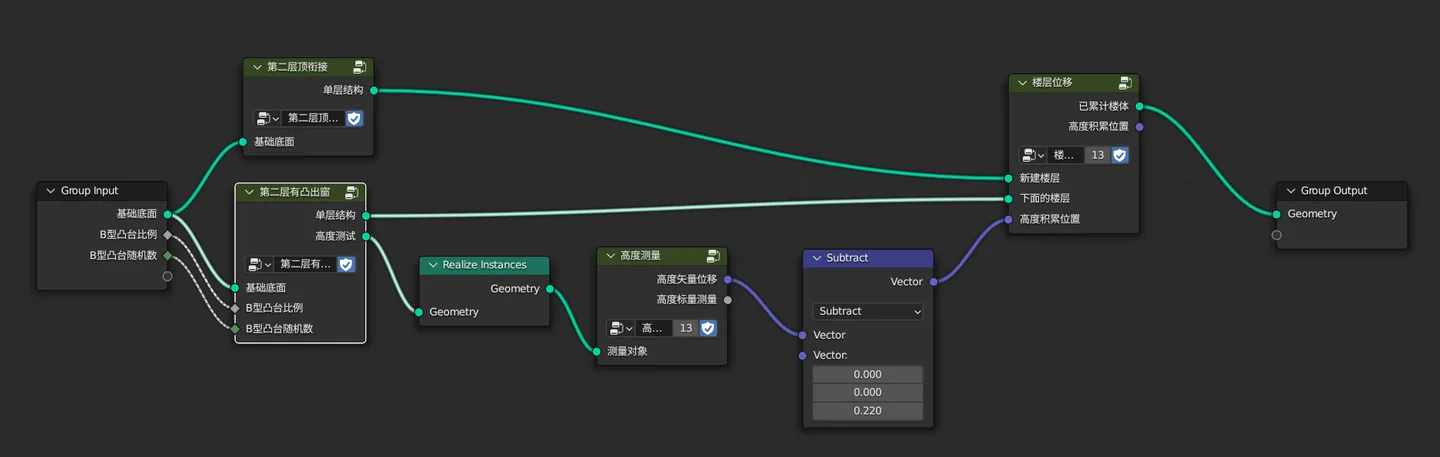Click the Geometry output socket of Realize Instances

click(x=550, y=289)
